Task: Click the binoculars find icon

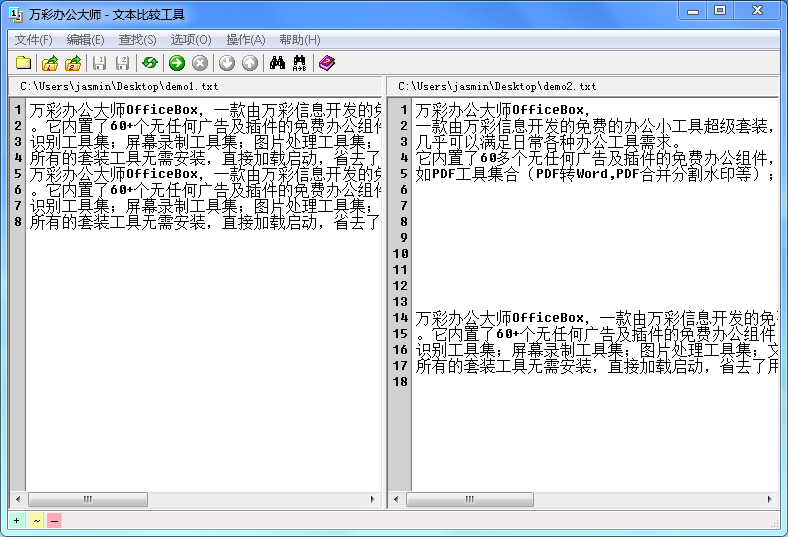Action: click(x=278, y=63)
